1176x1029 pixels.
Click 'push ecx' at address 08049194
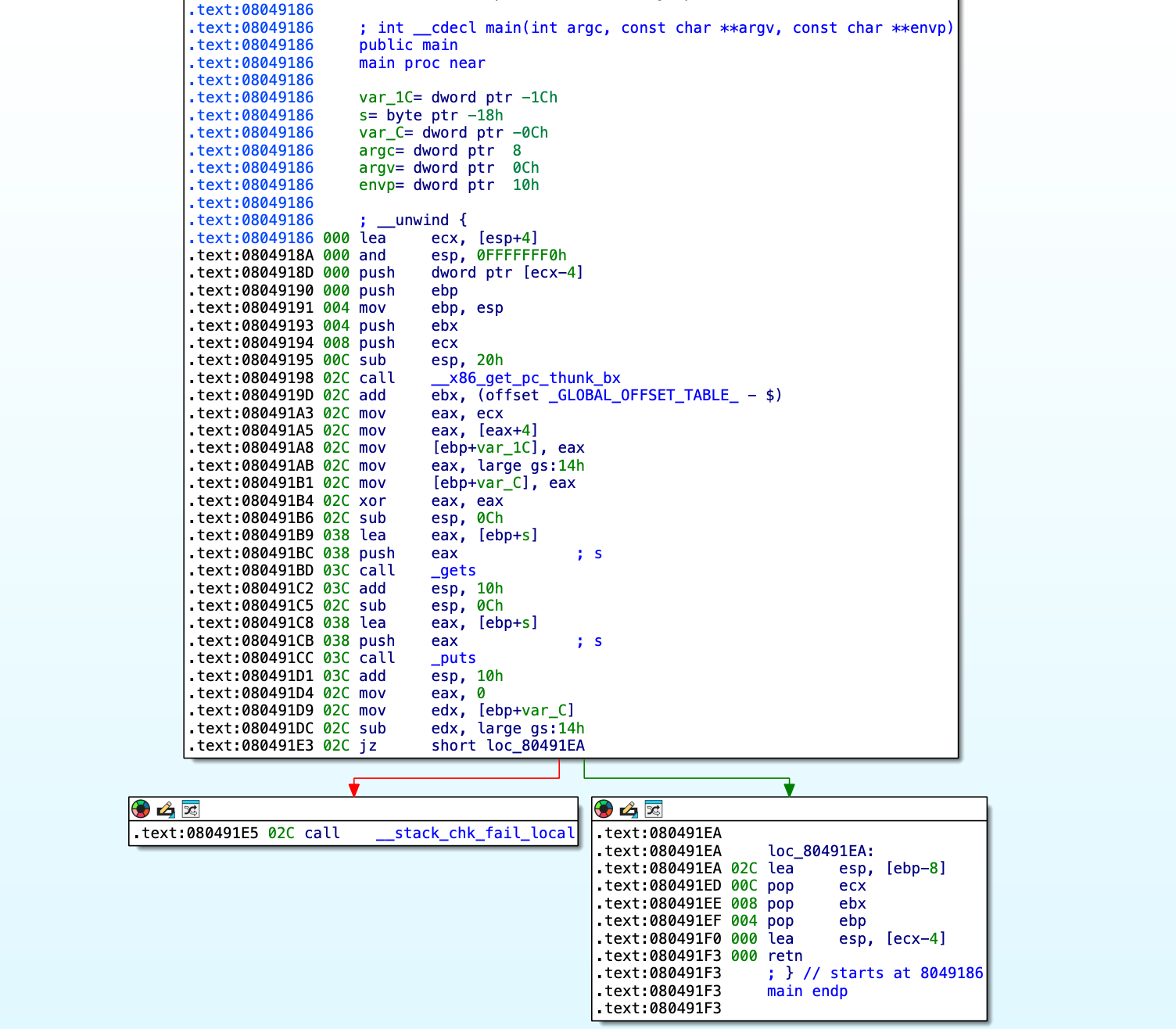tap(409, 343)
